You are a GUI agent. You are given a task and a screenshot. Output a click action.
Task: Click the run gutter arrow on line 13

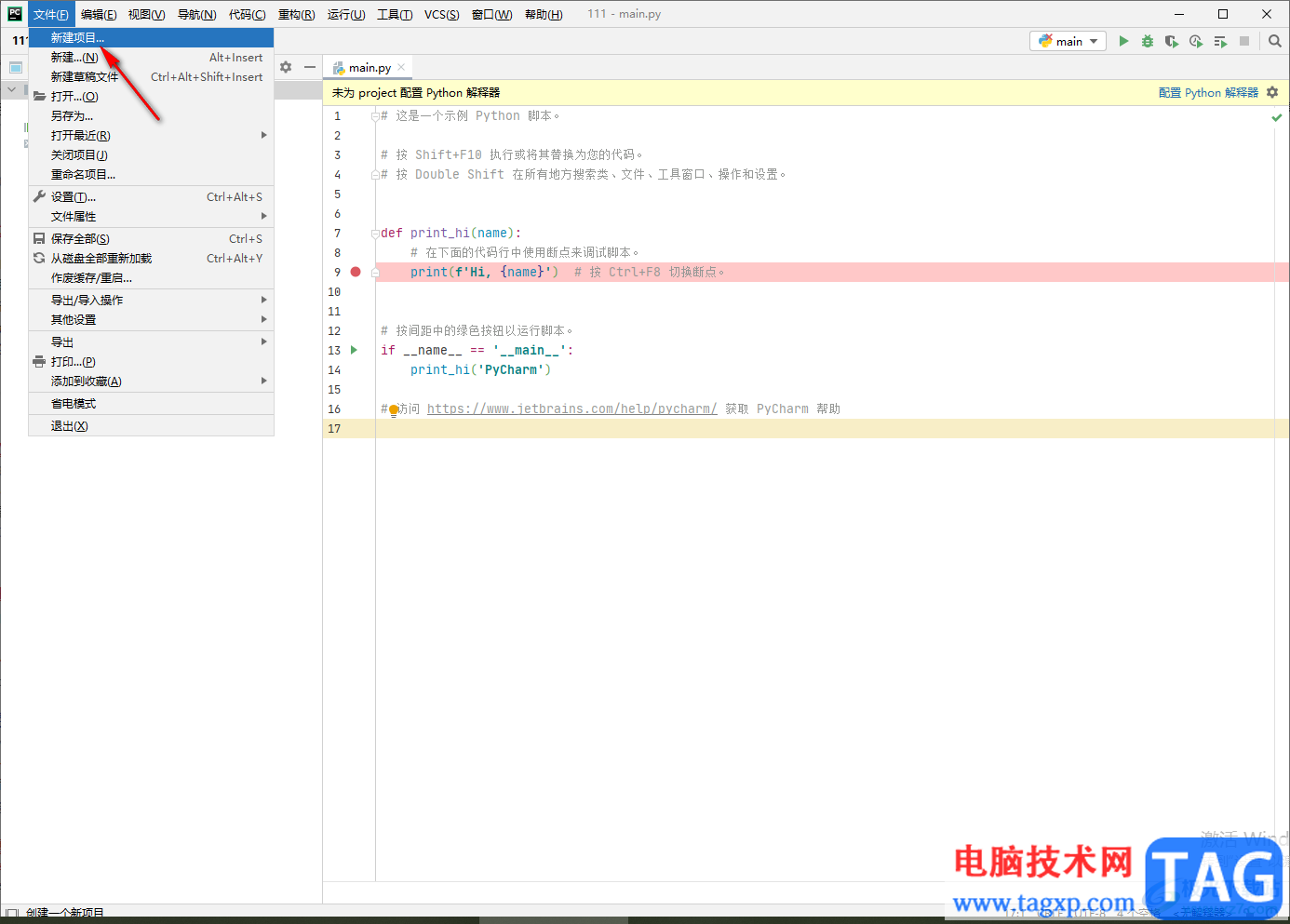(x=354, y=350)
